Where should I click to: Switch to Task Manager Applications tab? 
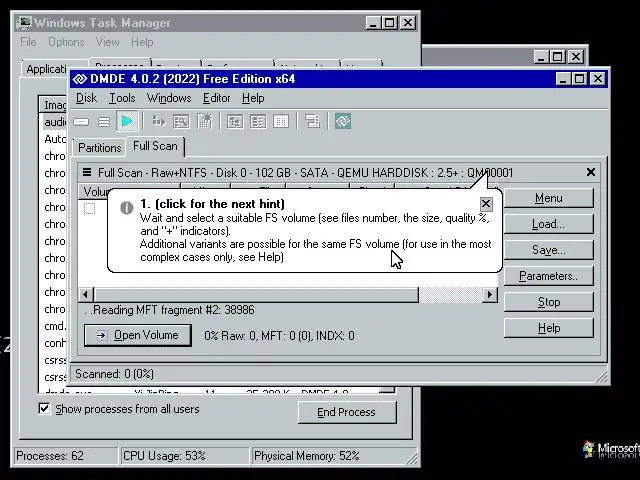tap(46, 69)
